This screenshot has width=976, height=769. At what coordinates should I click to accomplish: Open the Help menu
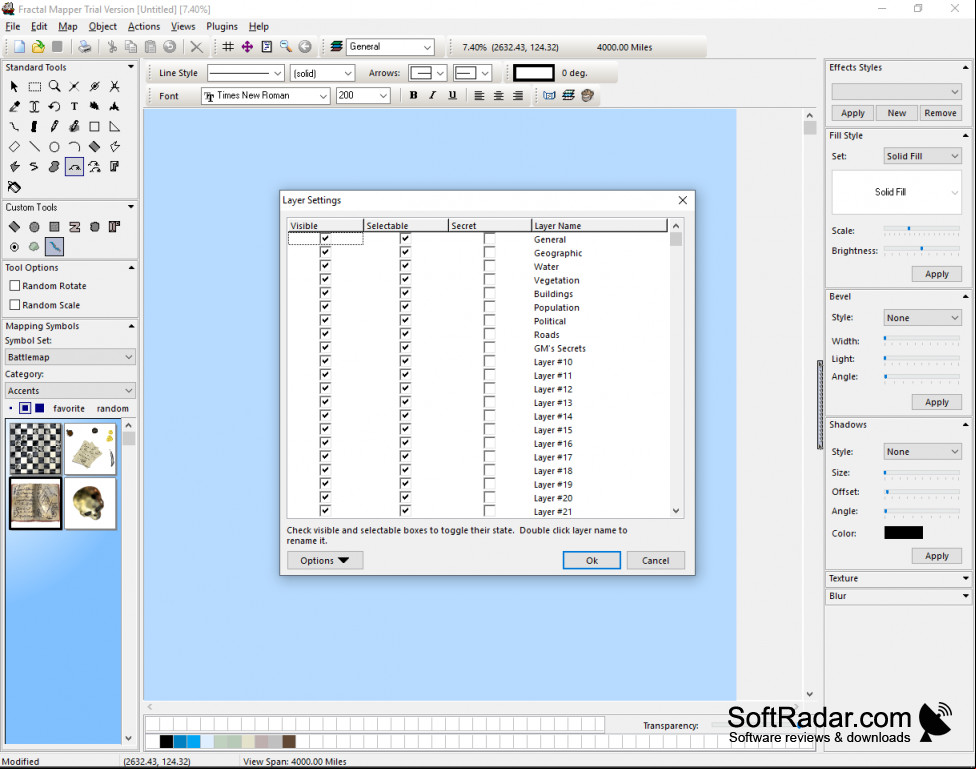(259, 26)
